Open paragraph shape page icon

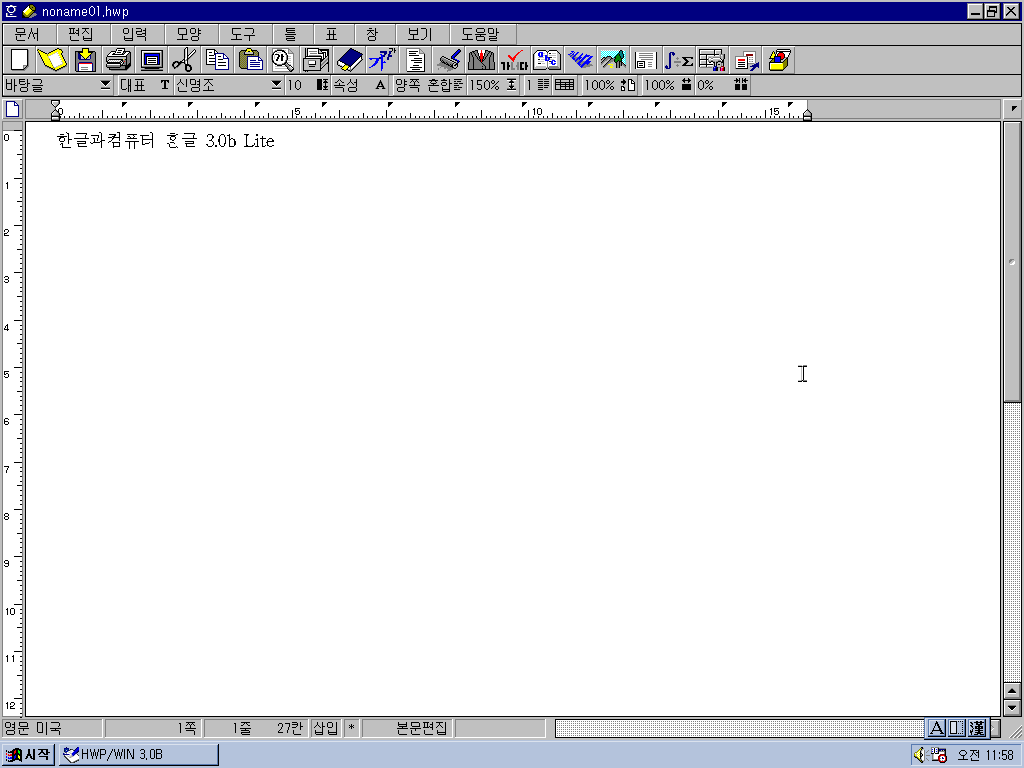(415, 60)
